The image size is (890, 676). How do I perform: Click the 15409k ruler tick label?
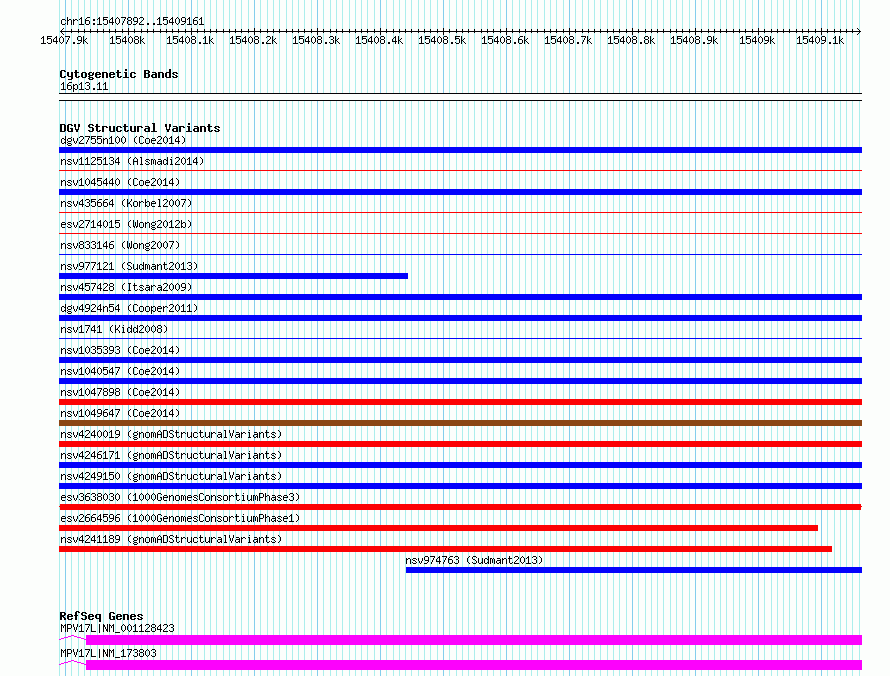coord(757,40)
